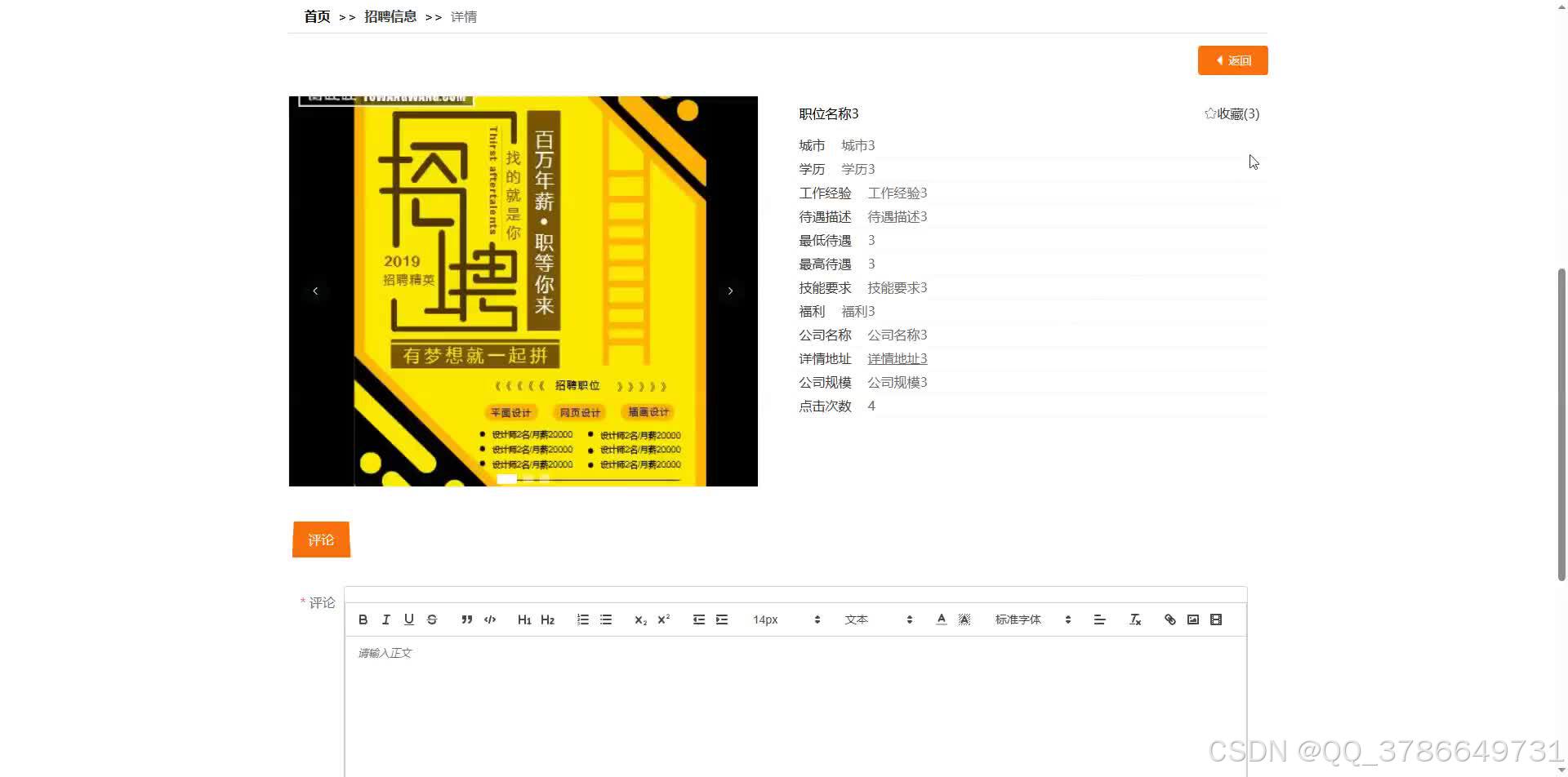Open the text background color picker
The height and width of the screenshot is (777, 1568).
coord(964,619)
